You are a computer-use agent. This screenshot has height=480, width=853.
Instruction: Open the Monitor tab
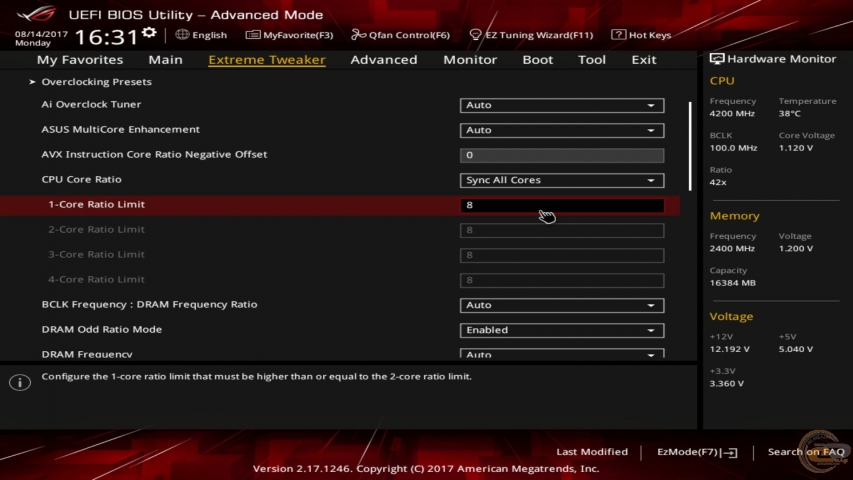click(470, 60)
